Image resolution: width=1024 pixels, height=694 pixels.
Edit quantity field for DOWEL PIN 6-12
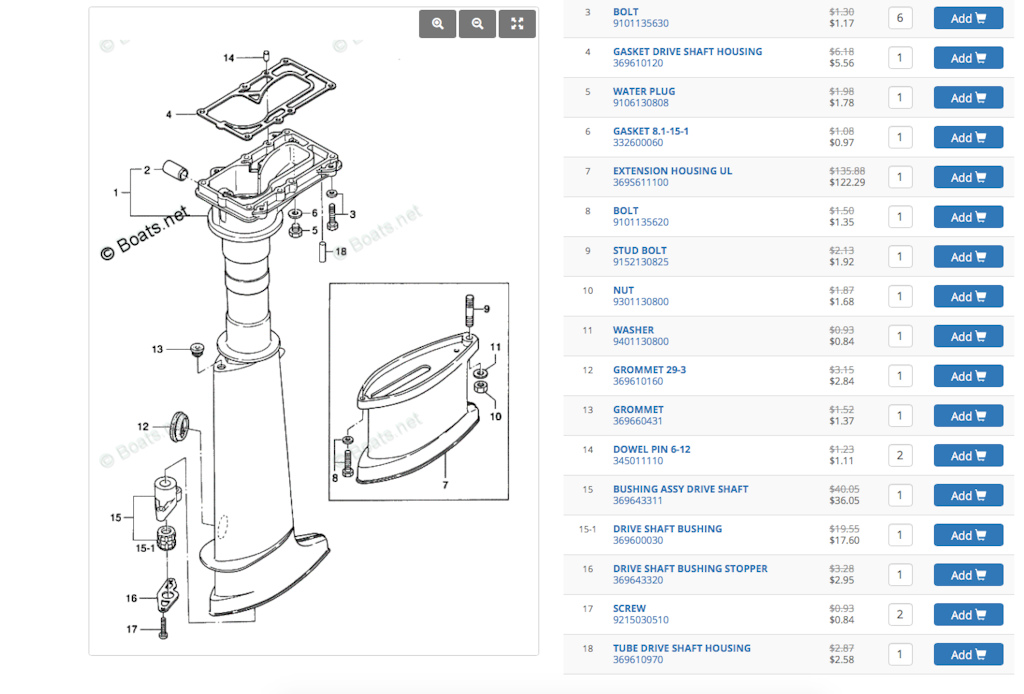point(899,456)
